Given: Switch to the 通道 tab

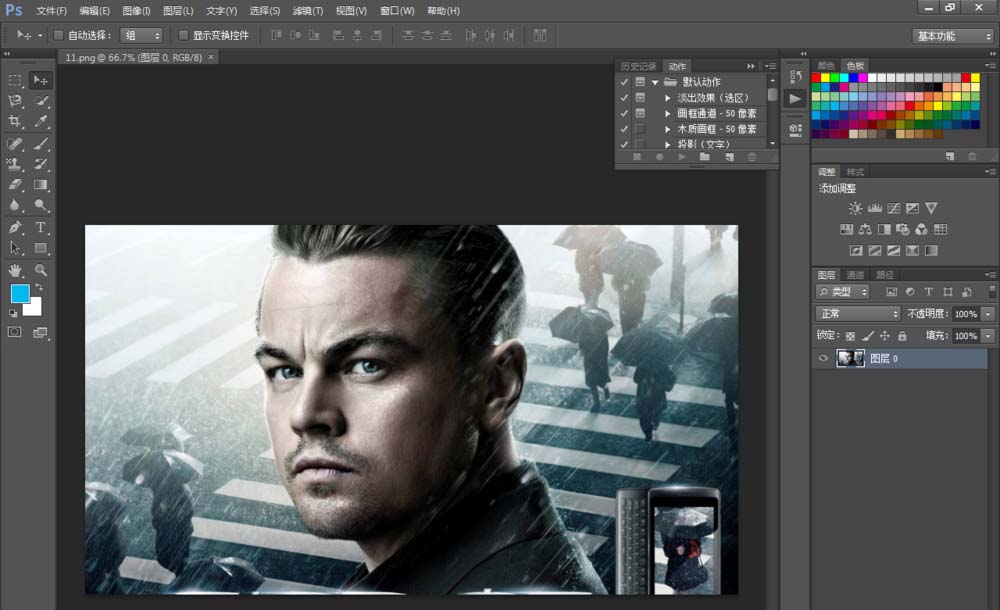Looking at the screenshot, I should pyautogui.click(x=855, y=275).
